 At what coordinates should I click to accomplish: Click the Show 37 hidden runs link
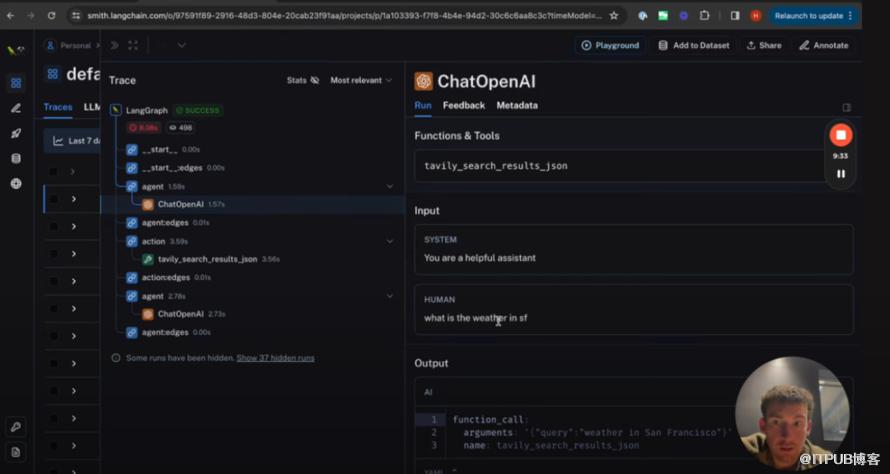coord(275,358)
